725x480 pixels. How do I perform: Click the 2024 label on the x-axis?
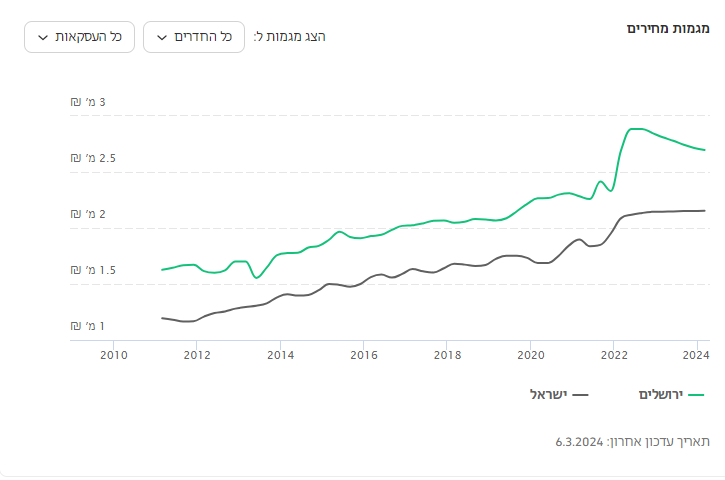coord(695,354)
